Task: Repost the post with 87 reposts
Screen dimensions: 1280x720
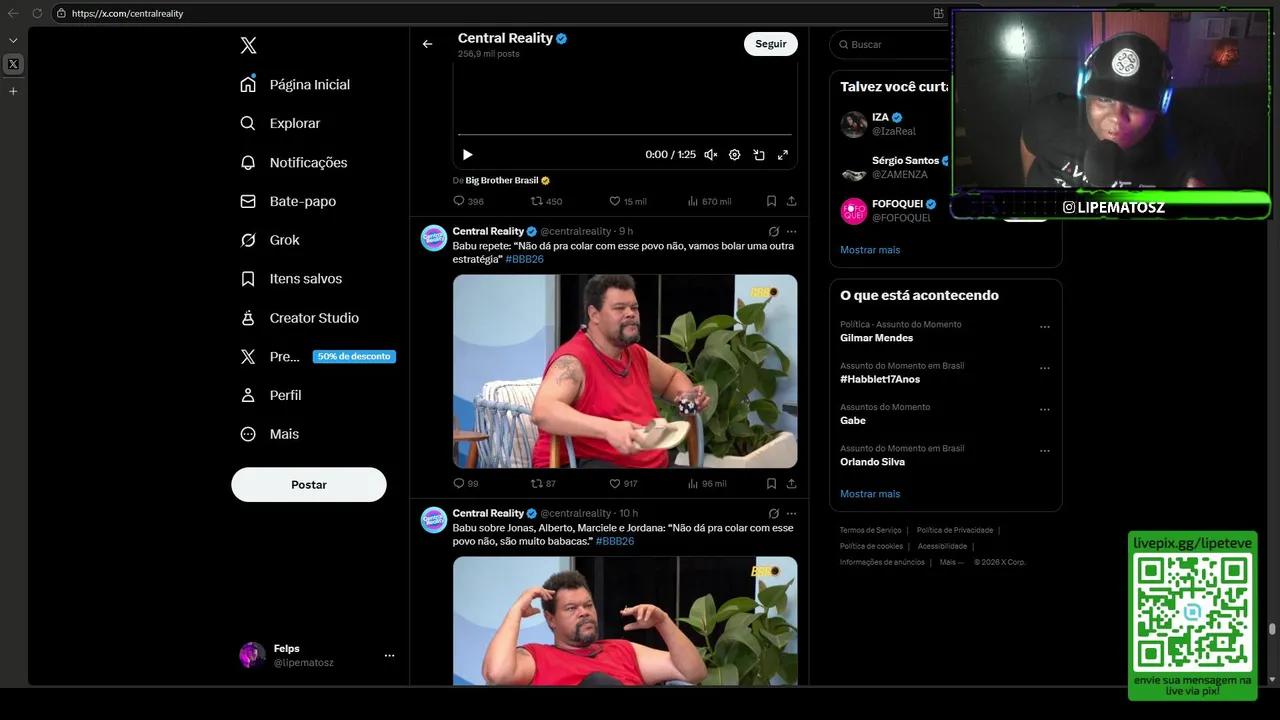Action: (543, 483)
